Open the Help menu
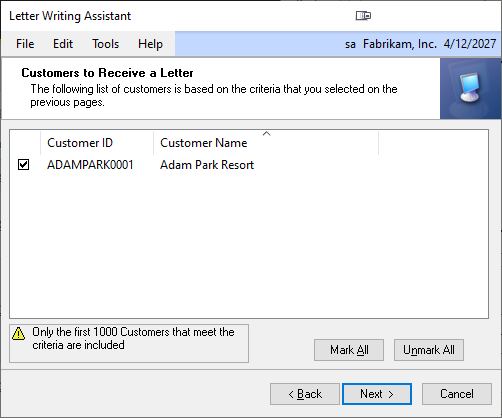This screenshot has height=418, width=502. coord(150,44)
